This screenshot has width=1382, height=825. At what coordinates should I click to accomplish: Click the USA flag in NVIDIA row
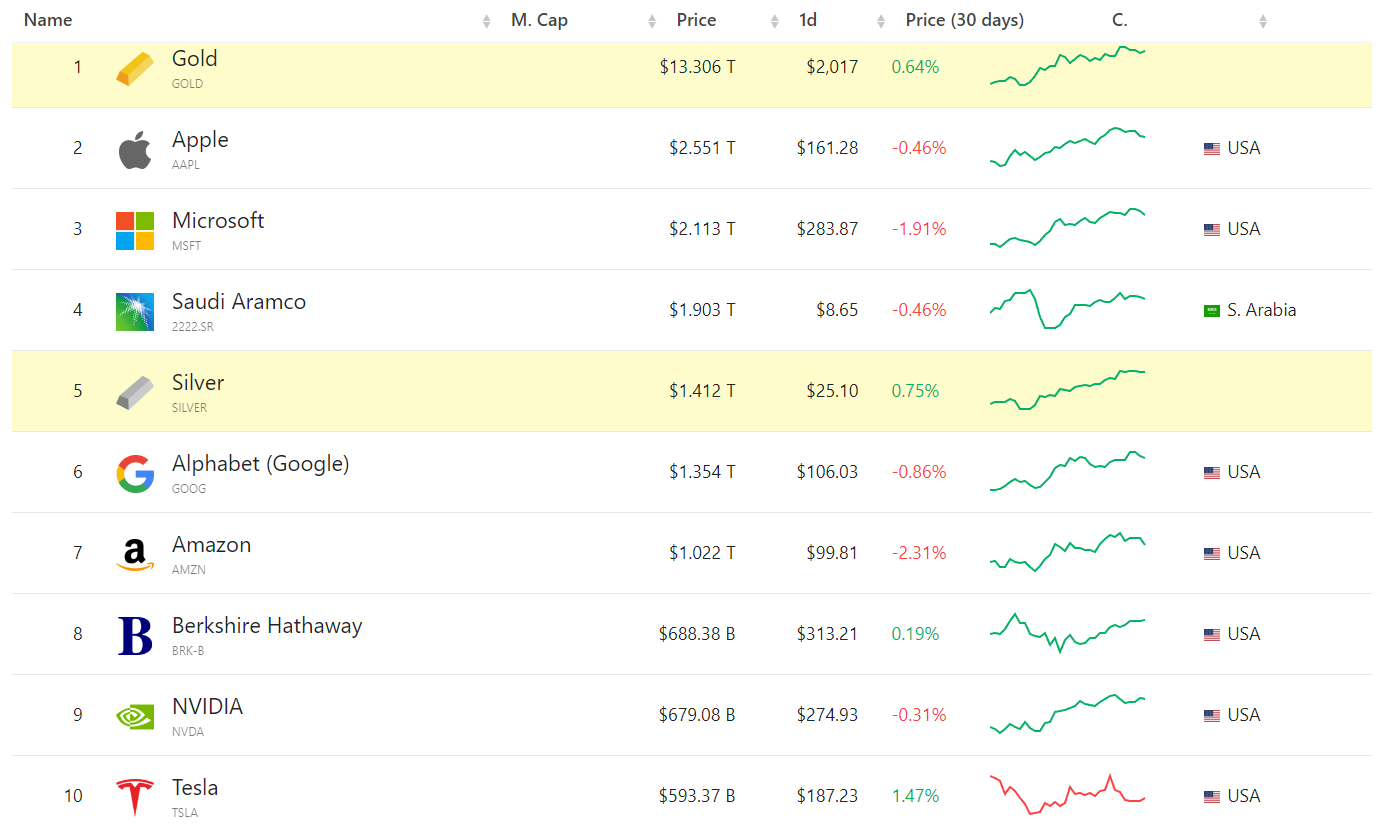[x=1212, y=715]
